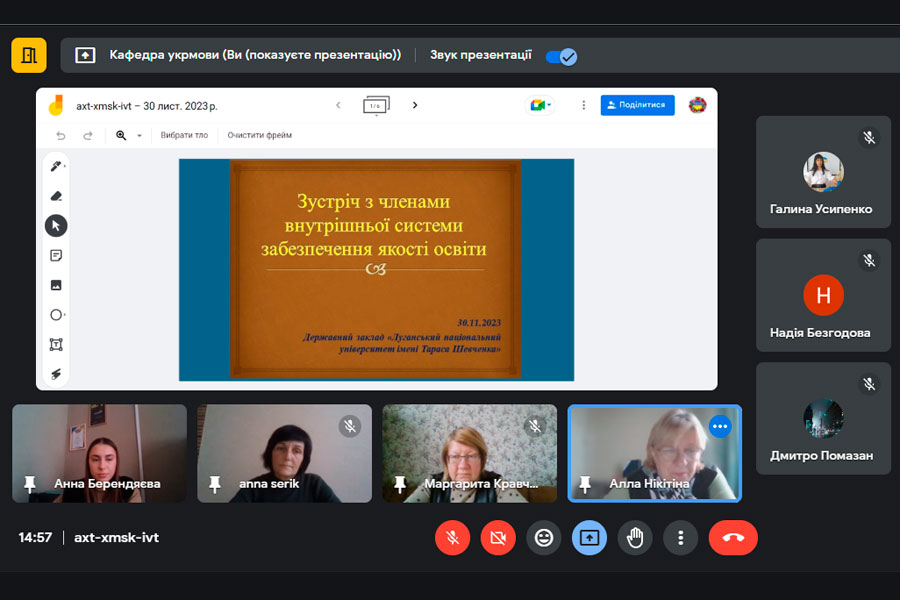Click muted mic icon on Надія Безгодова tile

click(869, 261)
